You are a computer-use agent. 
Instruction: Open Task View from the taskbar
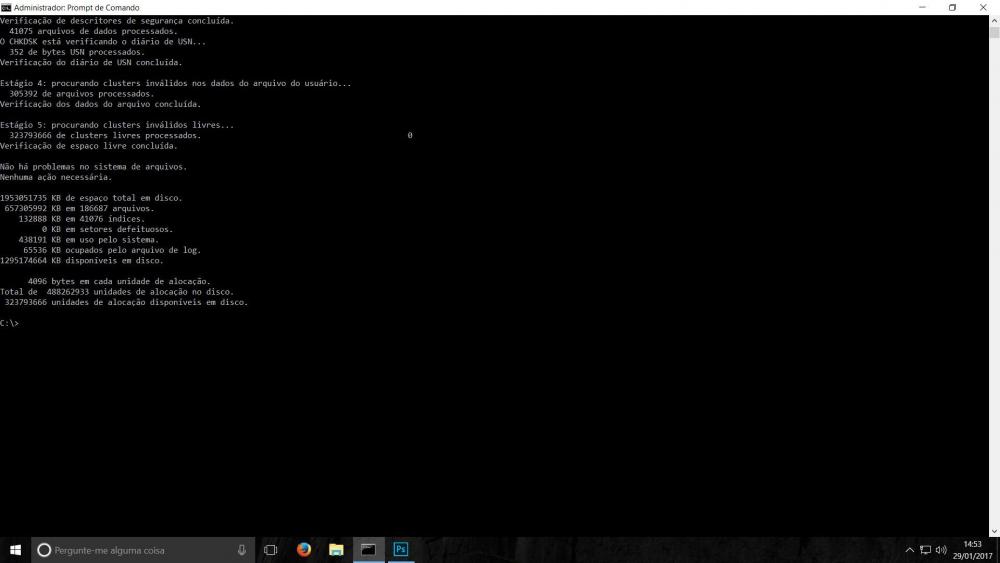point(270,550)
